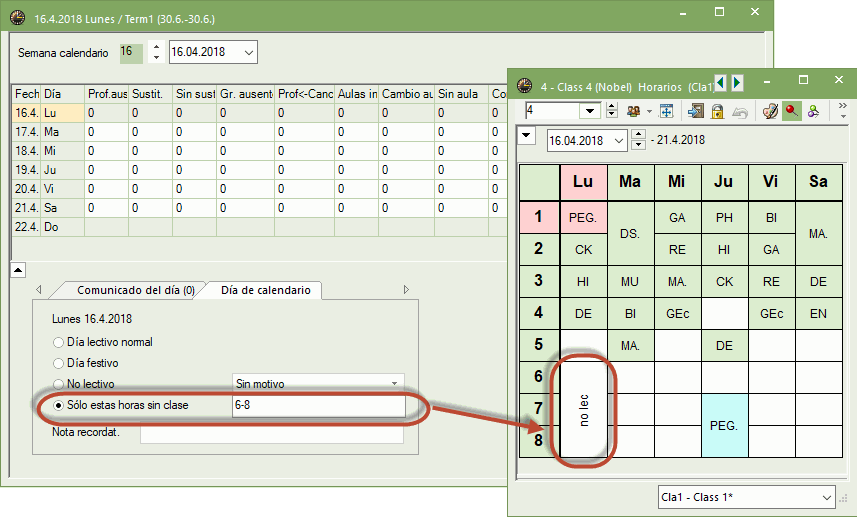This screenshot has height=517, width=857.
Task: Click the right blue arrow in Horarios title
Action: pos(737,83)
